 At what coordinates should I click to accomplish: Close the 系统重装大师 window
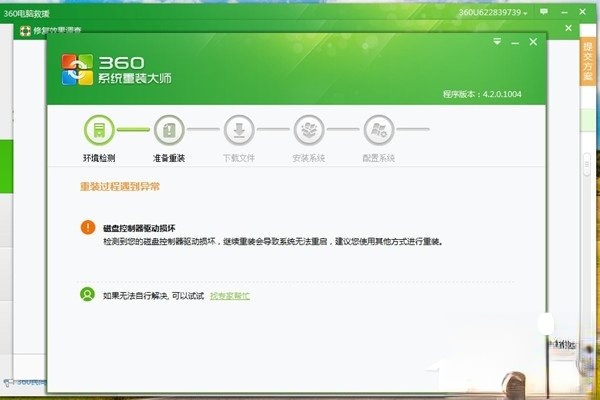[533, 42]
